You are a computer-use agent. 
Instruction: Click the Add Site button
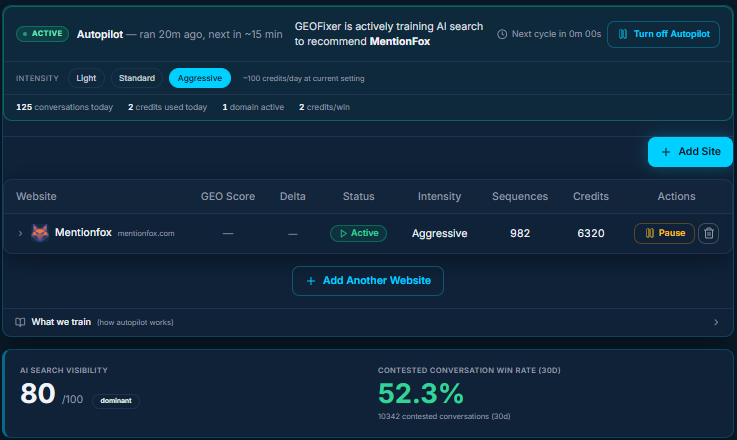click(690, 152)
